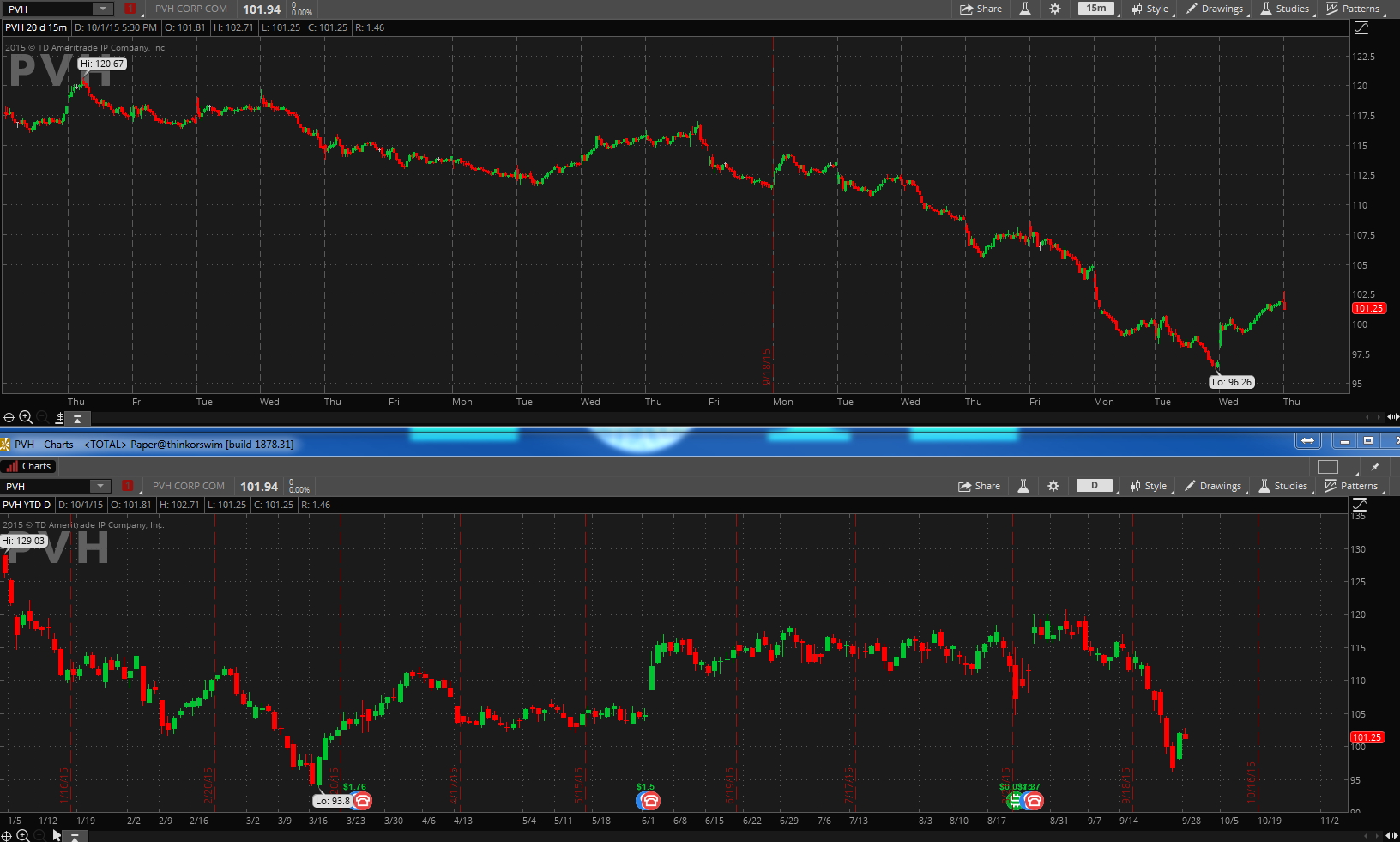Viewport: 1400px width, 842px height.
Task: Click the dollar drawing-set icon below upper chart
Action: (x=59, y=418)
